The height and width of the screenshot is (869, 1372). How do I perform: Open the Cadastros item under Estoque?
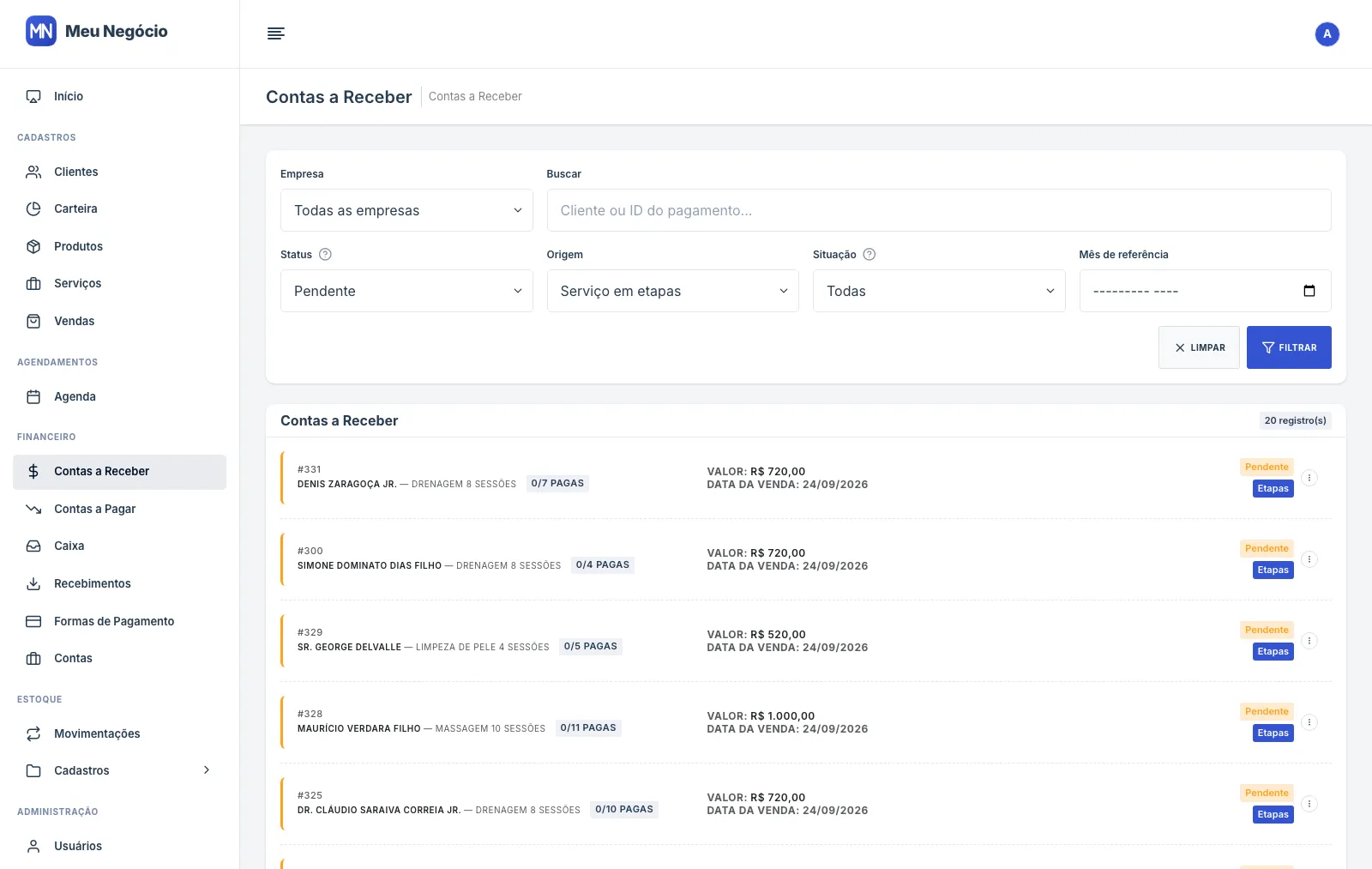pyautogui.click(x=119, y=770)
